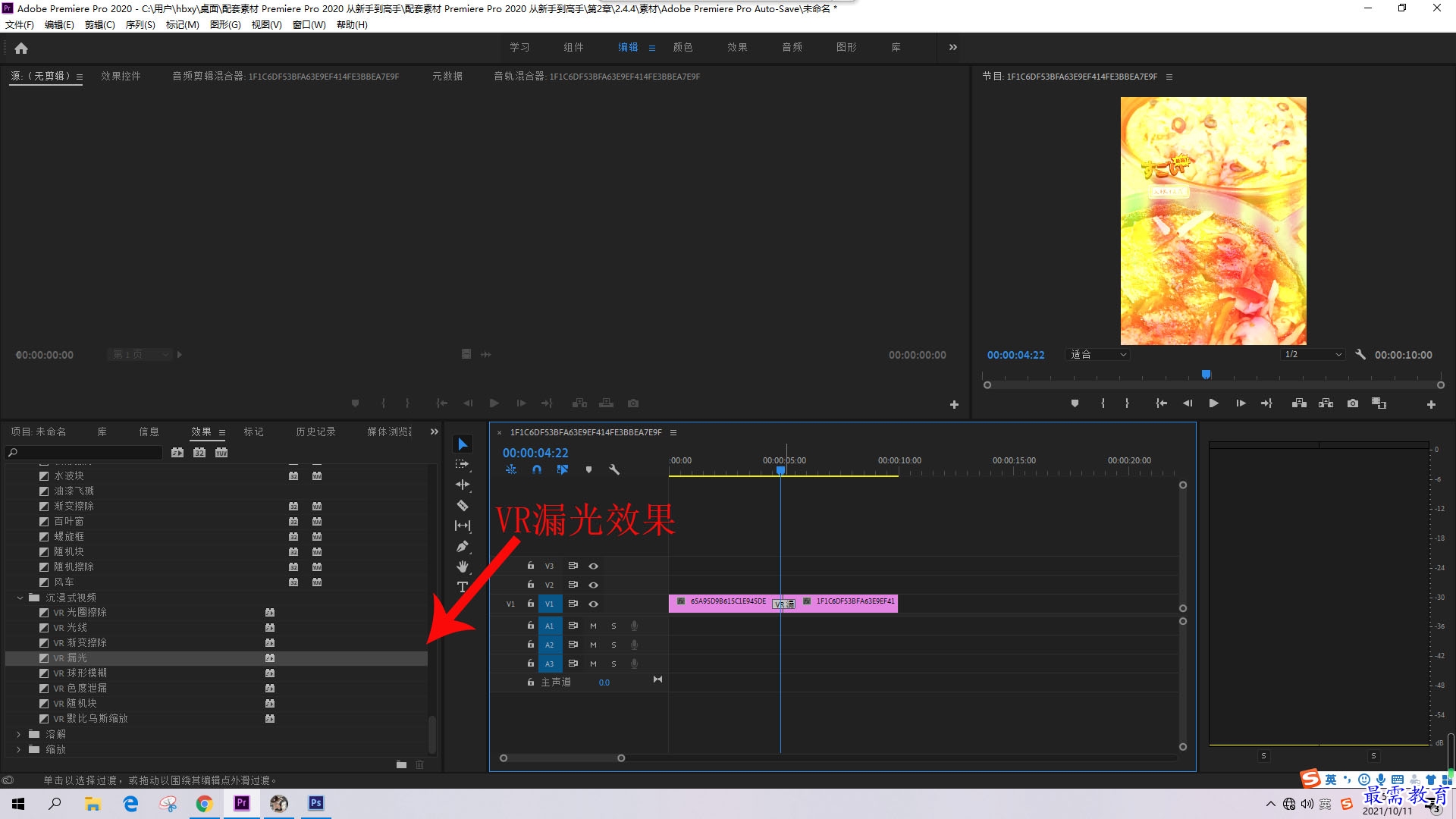Open Program monitor settings wrench
1456x819 pixels.
1360,355
